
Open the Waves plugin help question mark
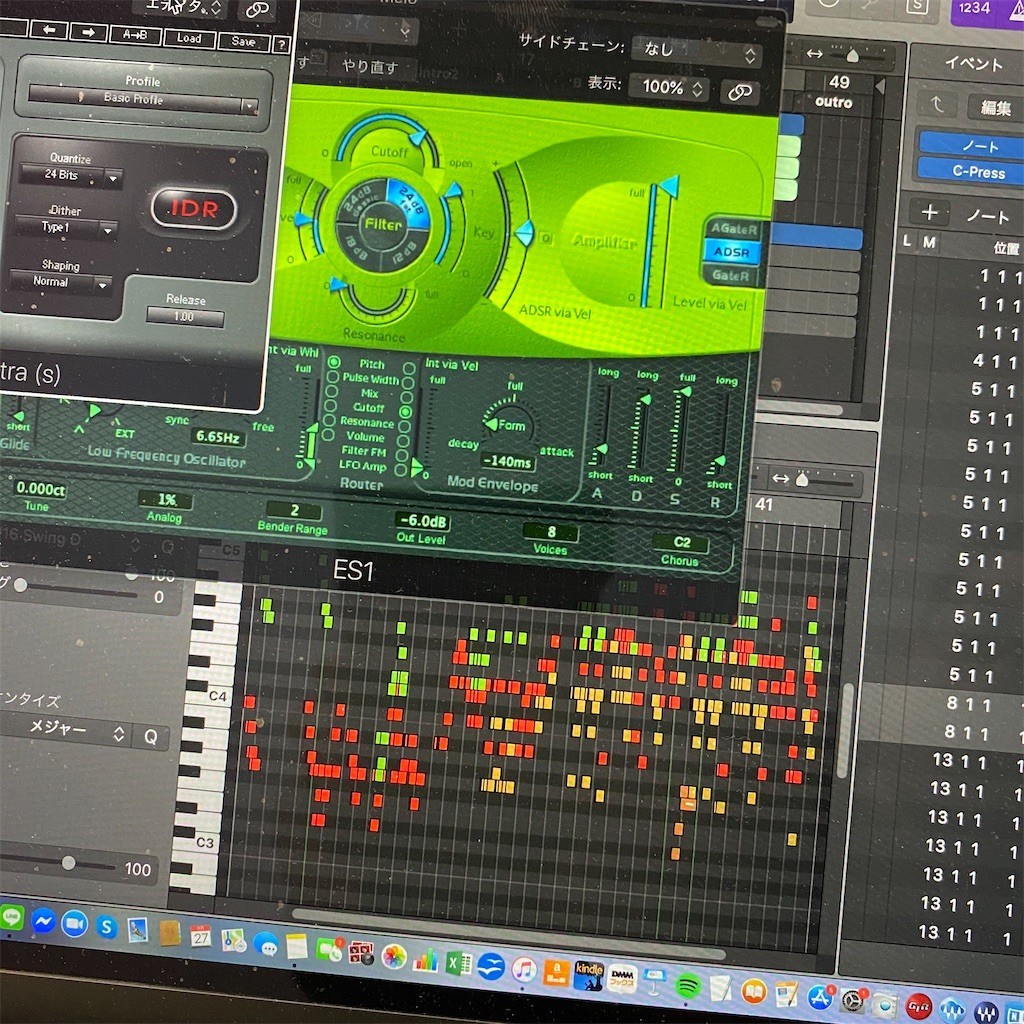[x=281, y=44]
